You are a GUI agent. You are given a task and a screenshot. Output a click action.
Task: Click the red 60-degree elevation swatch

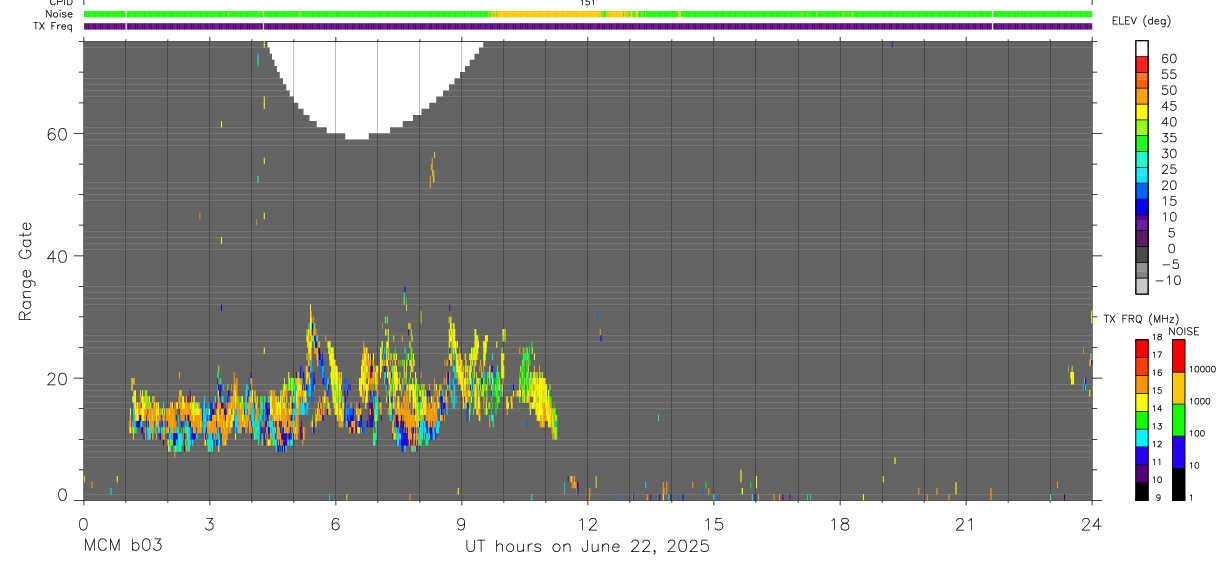(1142, 65)
